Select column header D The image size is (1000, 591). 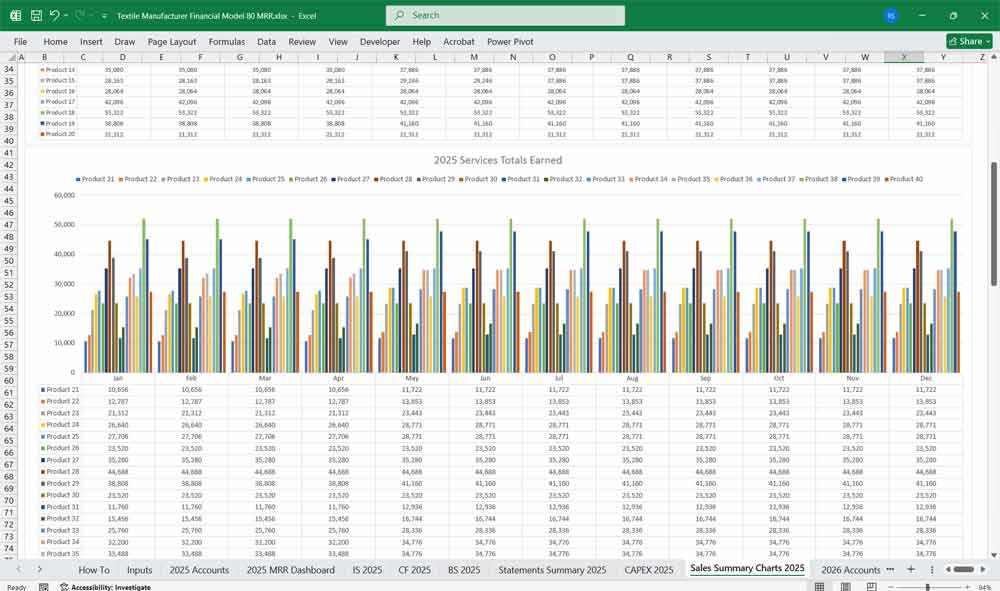pyautogui.click(x=122, y=57)
